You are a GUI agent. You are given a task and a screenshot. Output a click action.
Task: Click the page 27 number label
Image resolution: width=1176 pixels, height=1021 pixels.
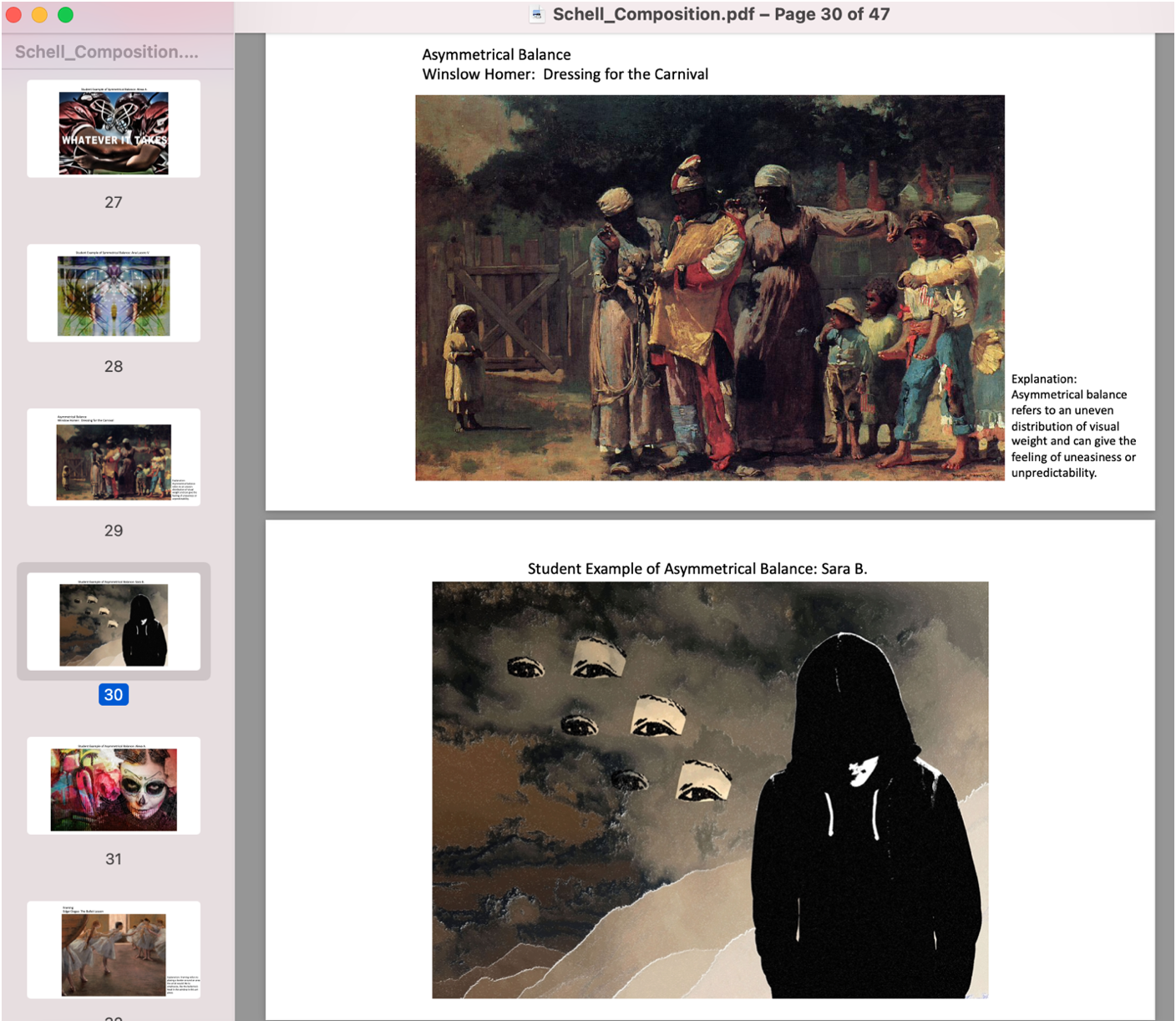pyautogui.click(x=113, y=201)
